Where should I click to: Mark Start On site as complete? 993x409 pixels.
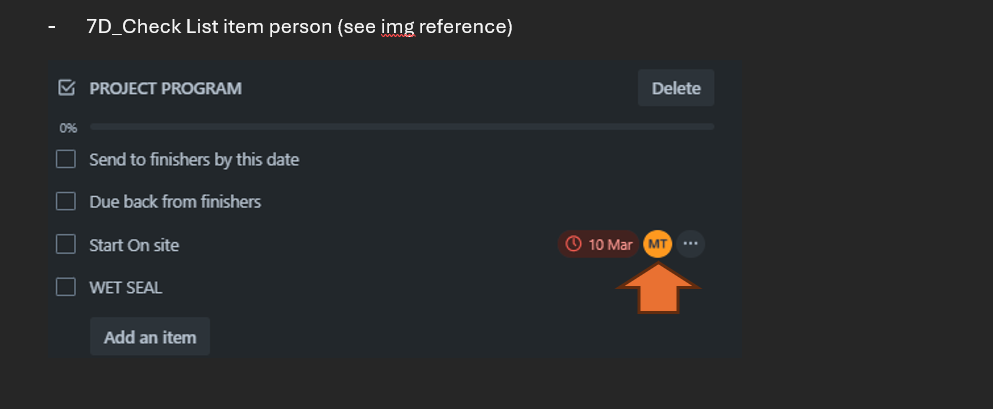(66, 244)
